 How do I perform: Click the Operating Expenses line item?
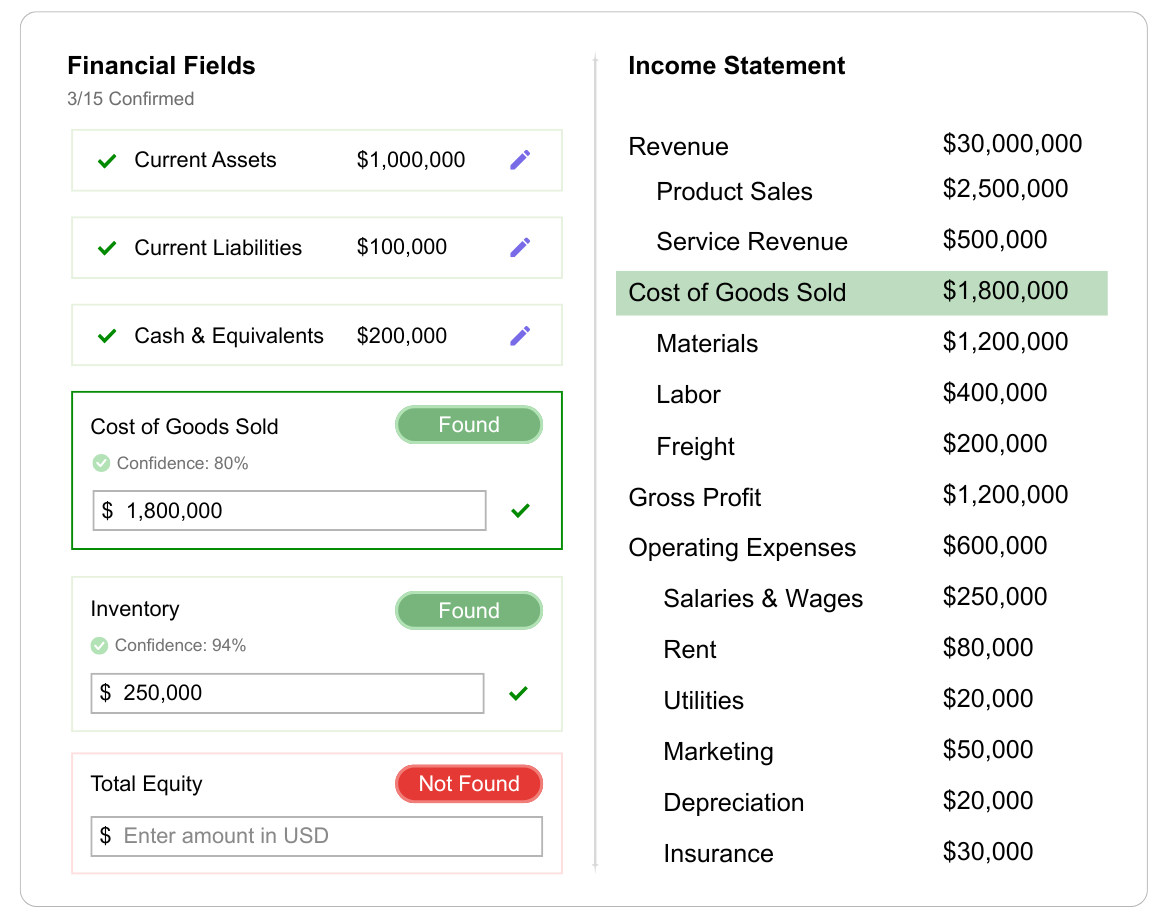click(x=742, y=548)
